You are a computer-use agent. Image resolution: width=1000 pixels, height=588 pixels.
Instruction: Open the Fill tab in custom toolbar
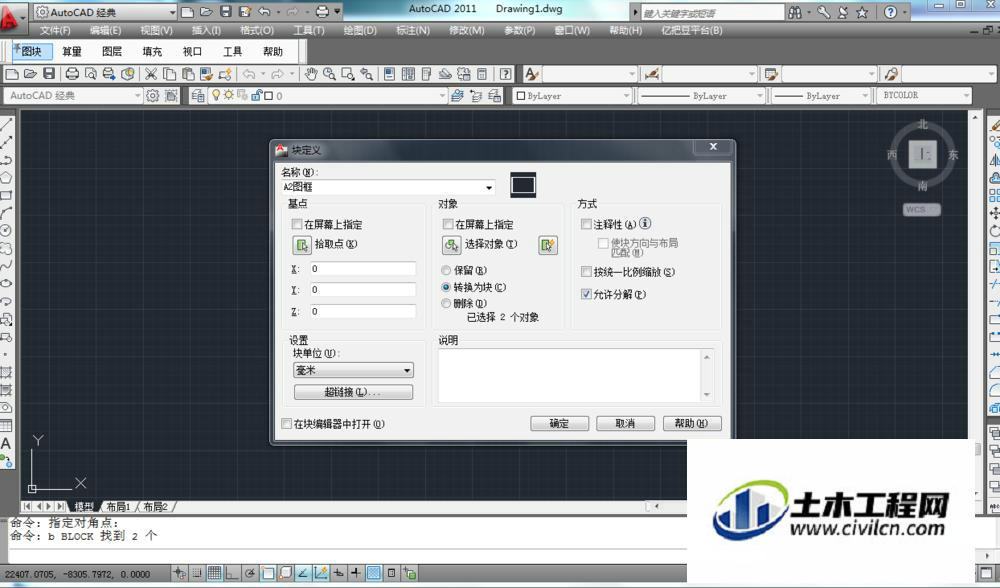tap(152, 52)
